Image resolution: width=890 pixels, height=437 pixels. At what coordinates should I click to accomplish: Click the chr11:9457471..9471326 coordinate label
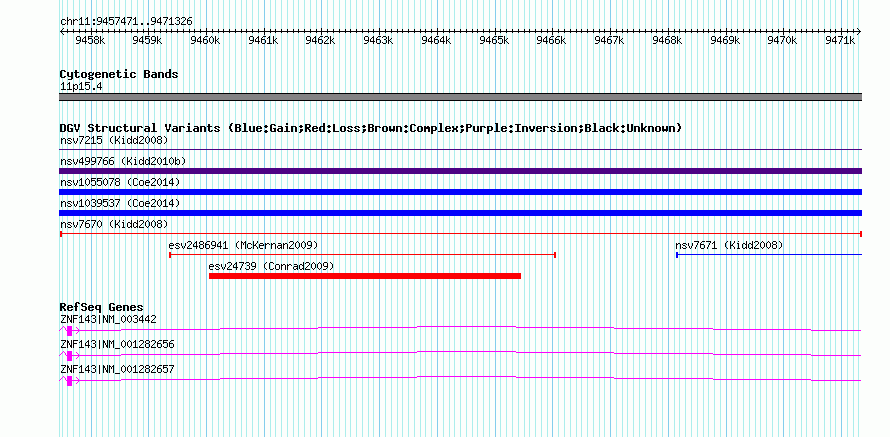[126, 22]
